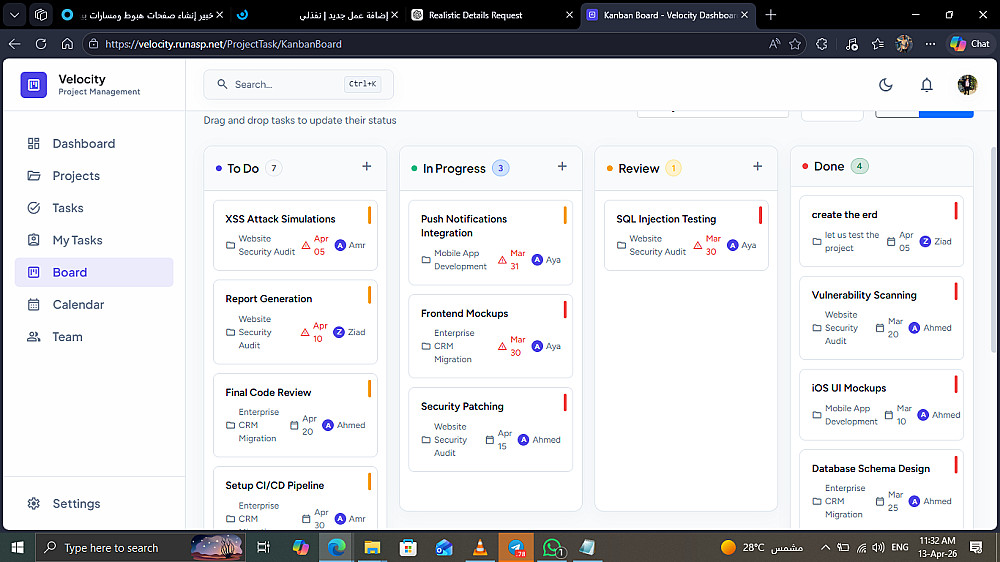
Task: Open the iOS UI Mockups card
Action: click(x=881, y=404)
